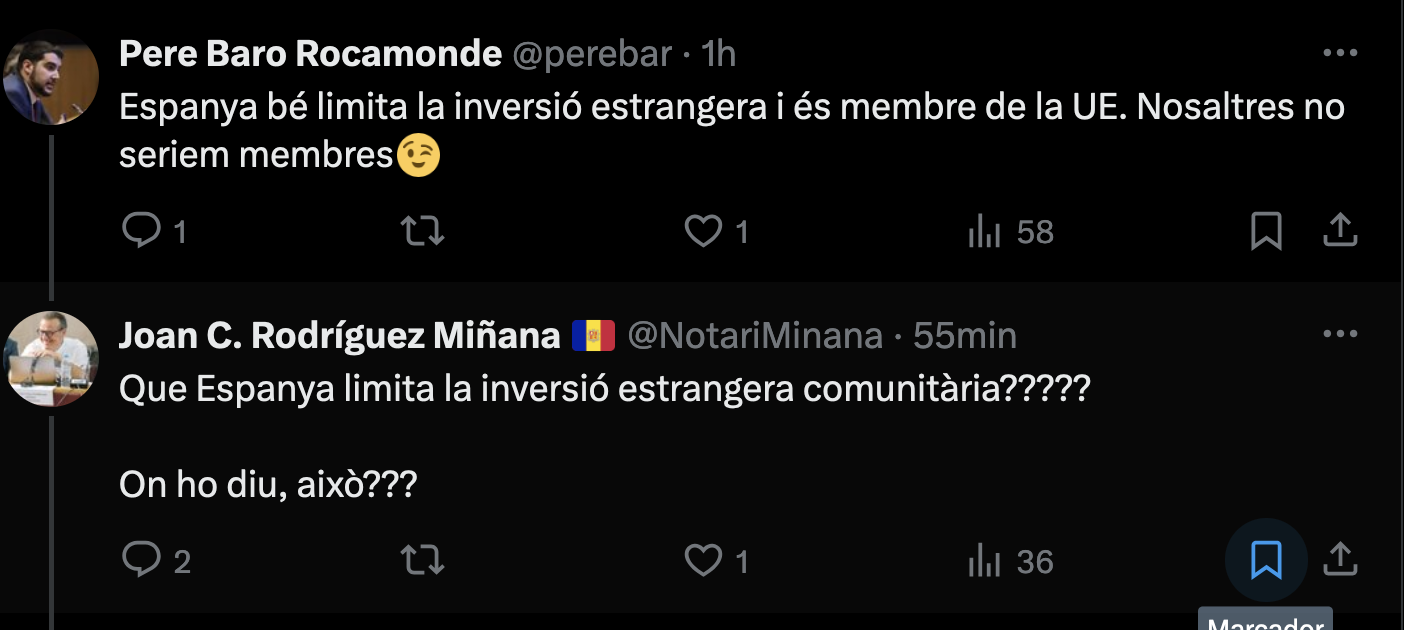This screenshot has height=630, width=1404.
Task: Open more options for Joan's tweet
Action: (1339, 334)
